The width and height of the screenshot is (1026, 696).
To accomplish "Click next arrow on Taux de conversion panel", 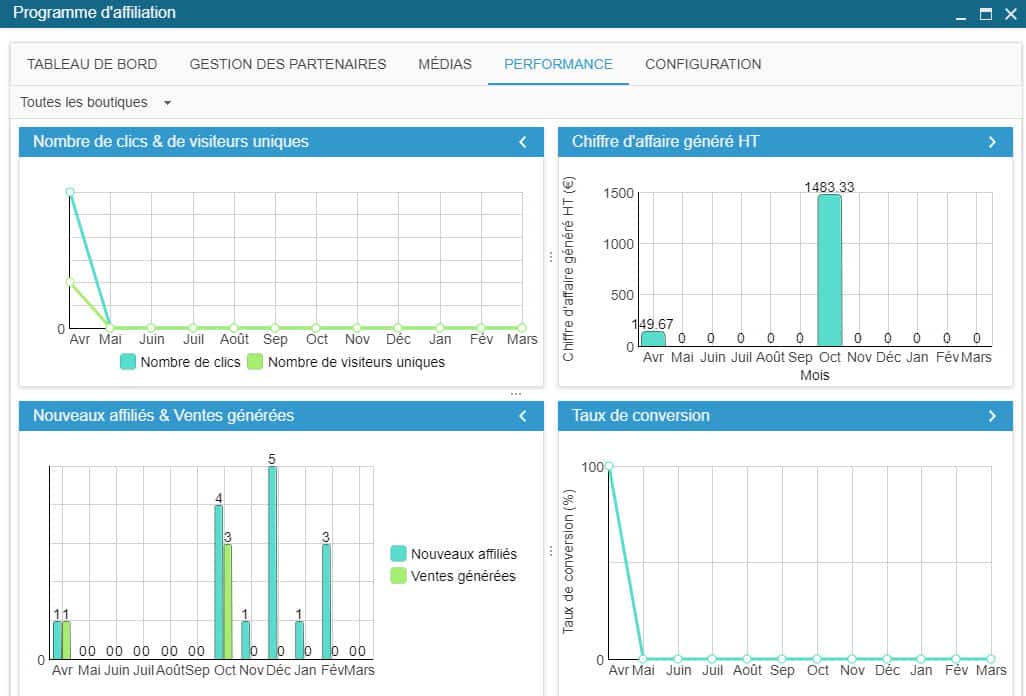I will point(992,416).
